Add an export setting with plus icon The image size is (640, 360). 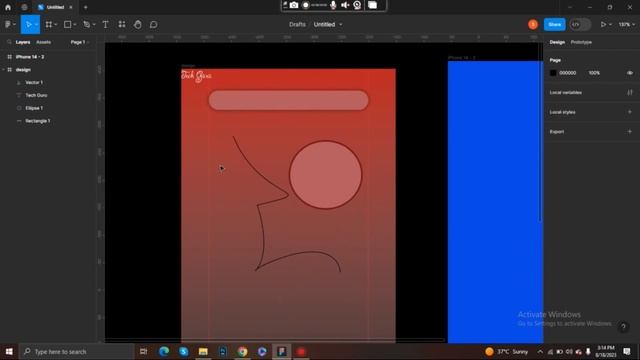pos(630,131)
